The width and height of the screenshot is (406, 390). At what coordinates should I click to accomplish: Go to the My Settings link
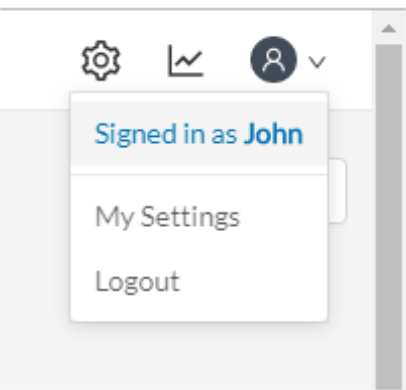(x=167, y=217)
